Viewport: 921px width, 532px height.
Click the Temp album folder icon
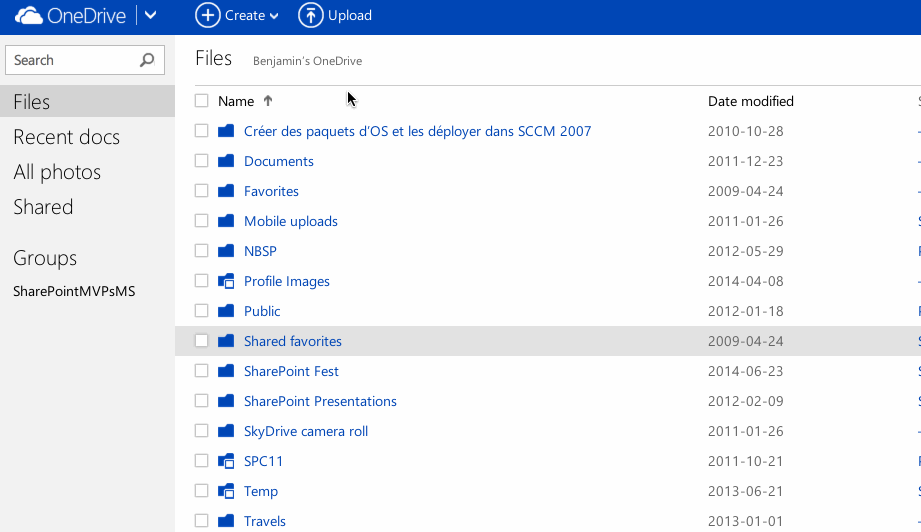(x=226, y=491)
